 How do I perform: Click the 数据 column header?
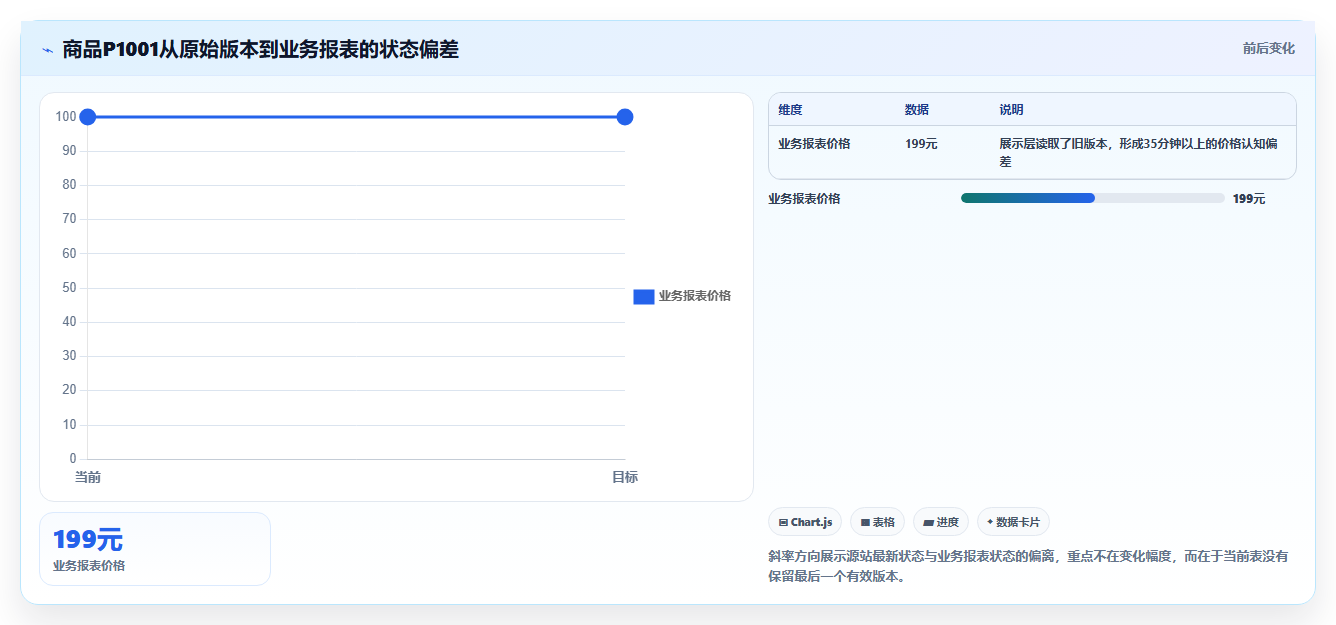[917, 110]
